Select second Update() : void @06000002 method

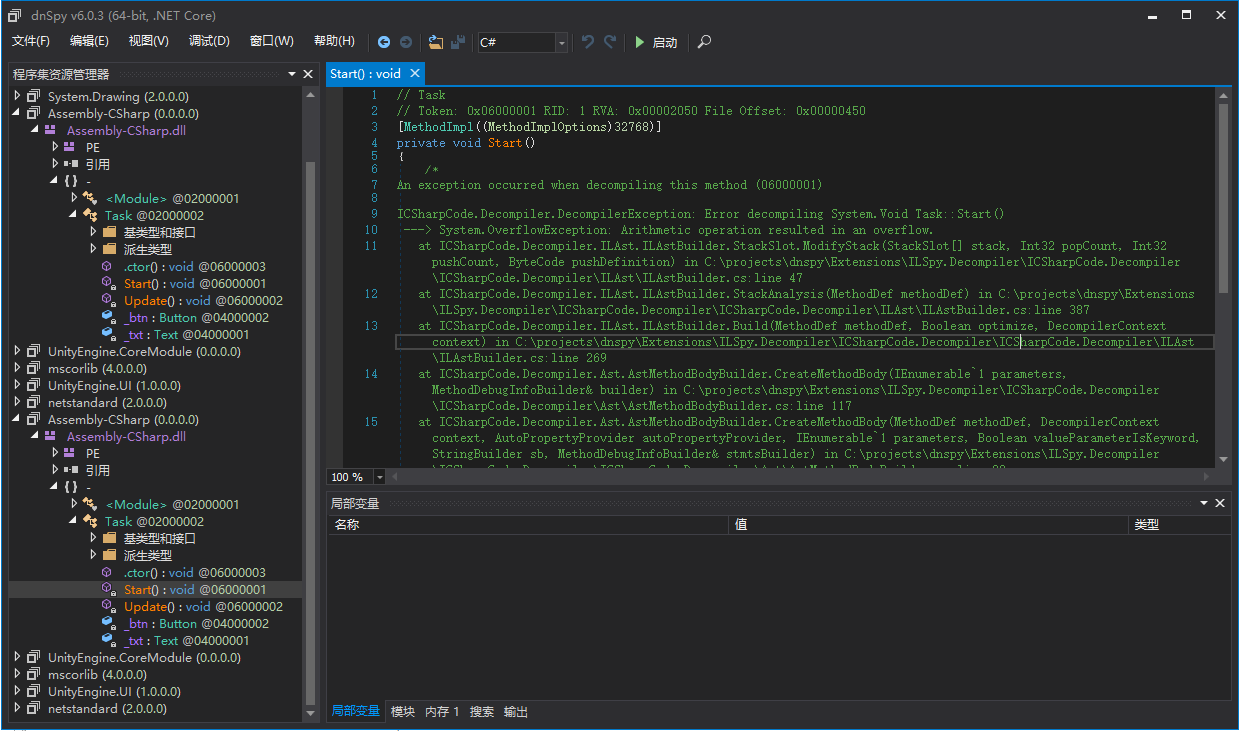203,607
